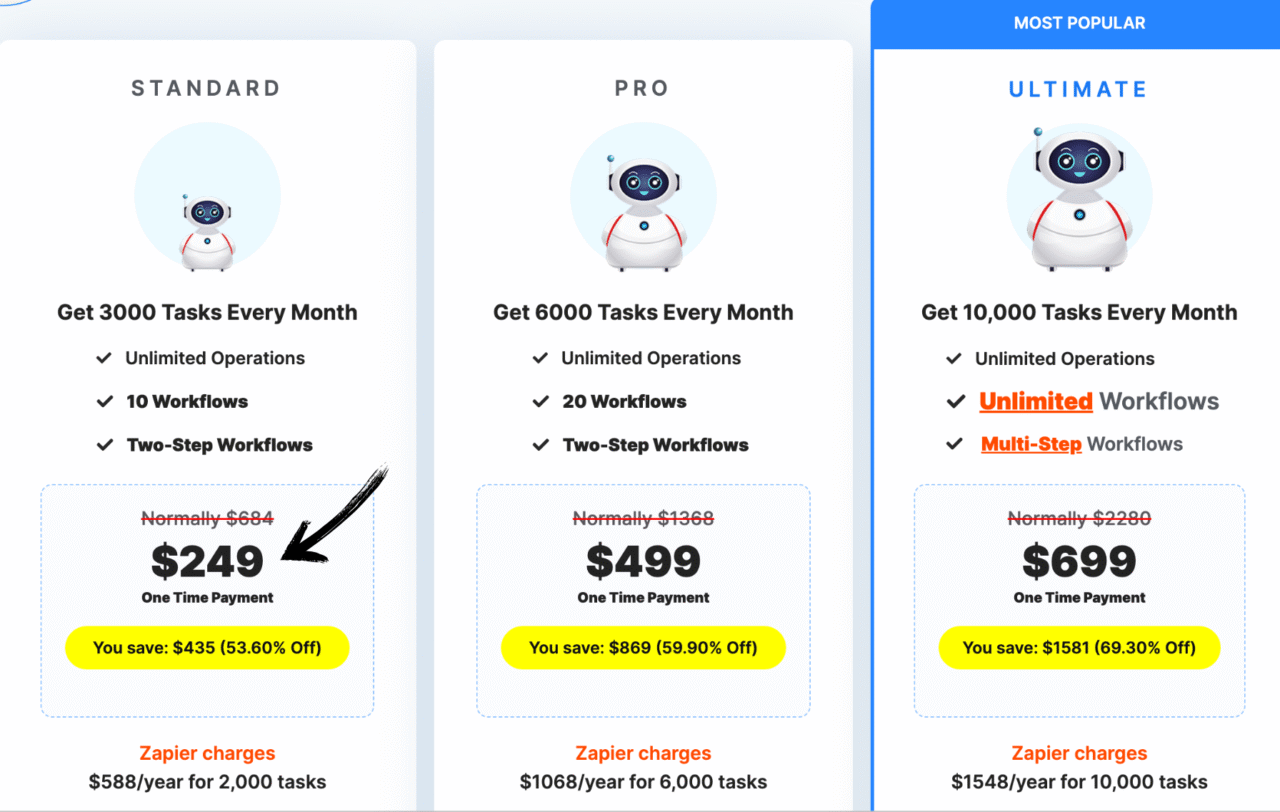Screen dimensions: 1280x812
Task: Click Standard's You save $435 badge
Action: (x=207, y=648)
